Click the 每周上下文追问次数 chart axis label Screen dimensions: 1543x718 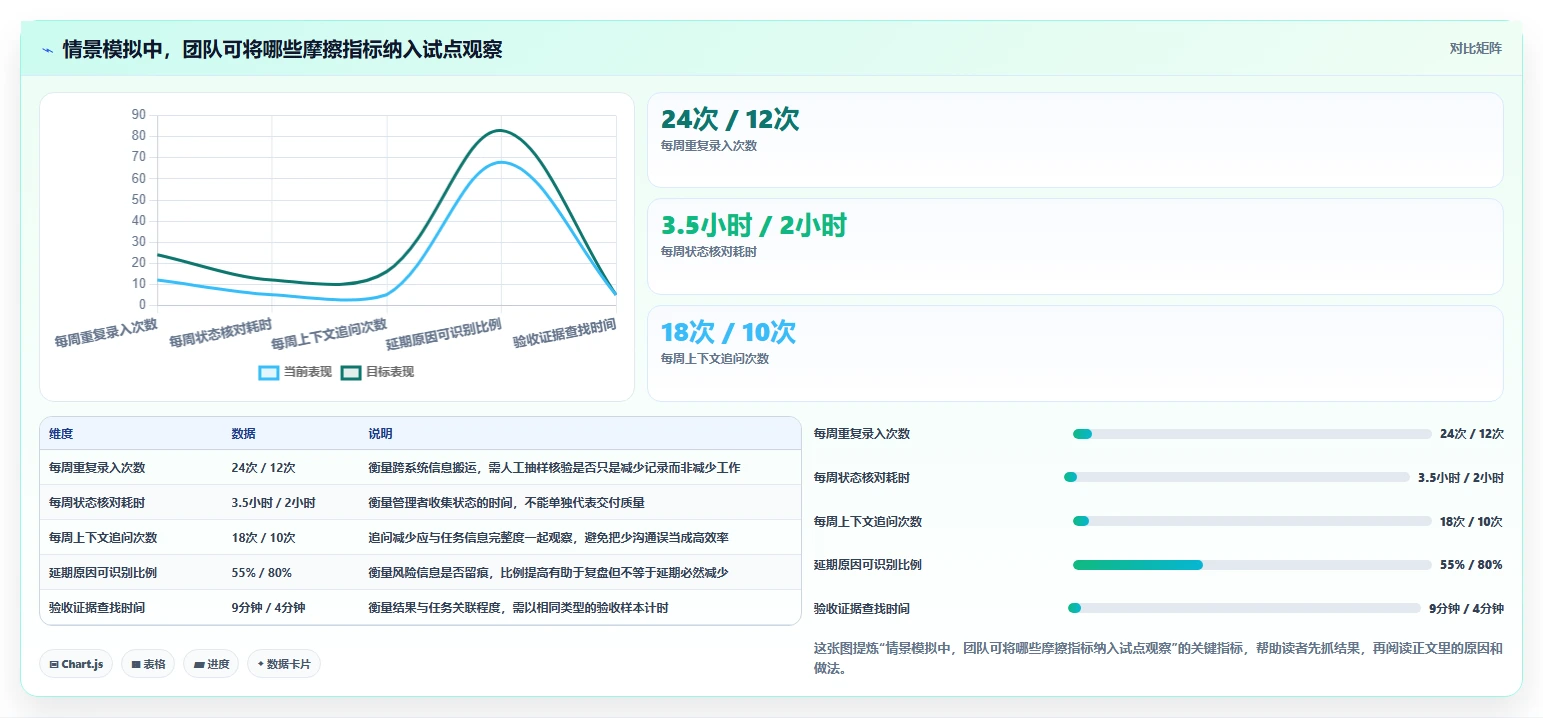pyautogui.click(x=329, y=333)
